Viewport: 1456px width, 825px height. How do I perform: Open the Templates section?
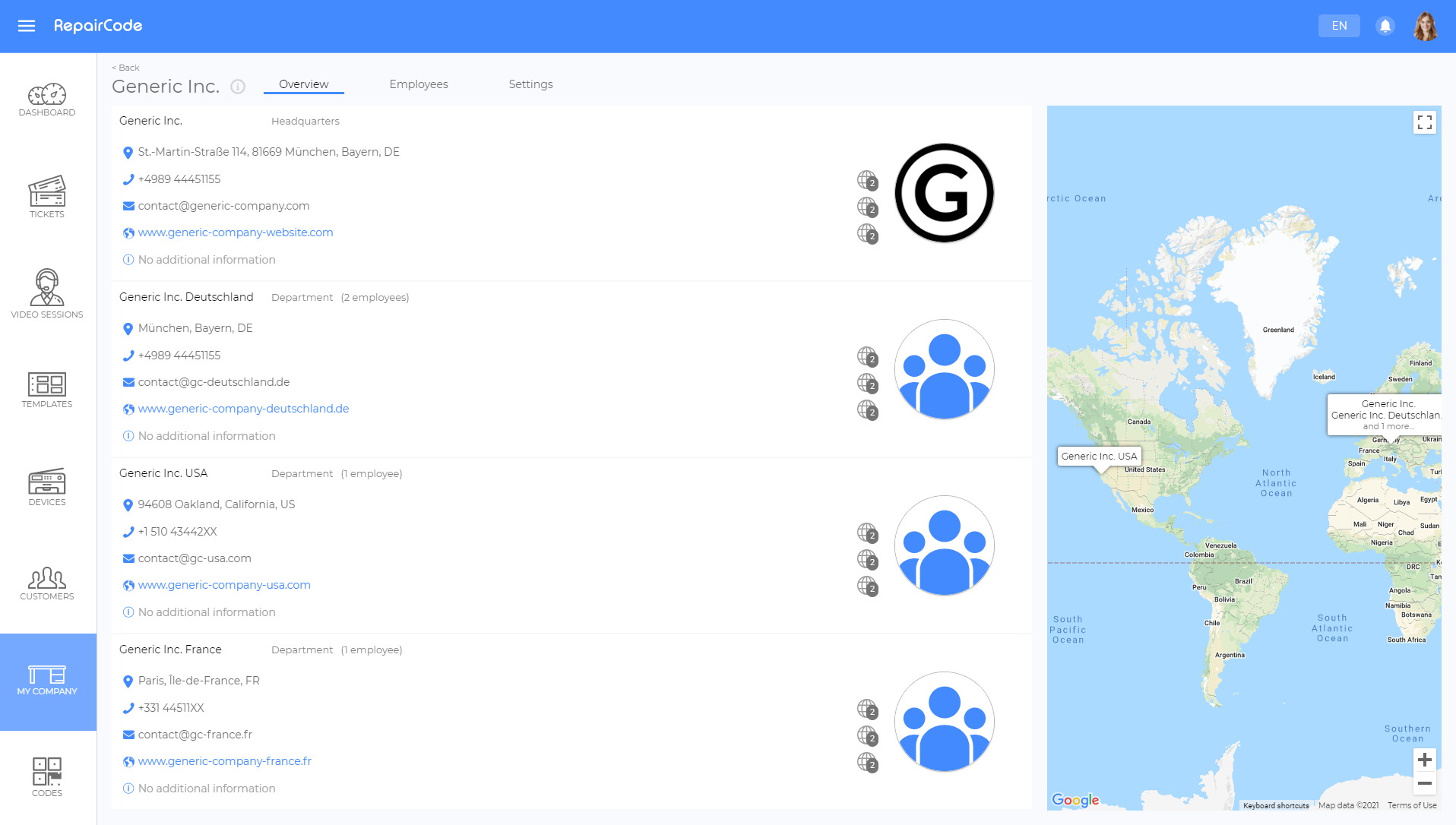point(47,390)
